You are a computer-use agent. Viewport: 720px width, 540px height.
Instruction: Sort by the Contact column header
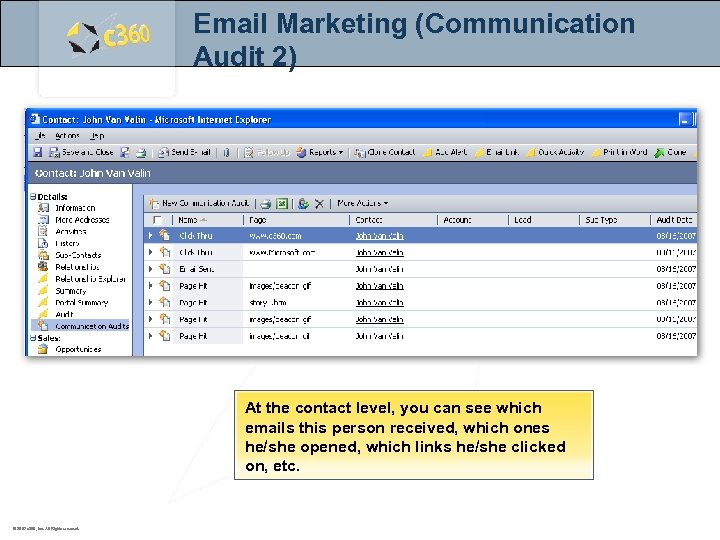coord(394,220)
